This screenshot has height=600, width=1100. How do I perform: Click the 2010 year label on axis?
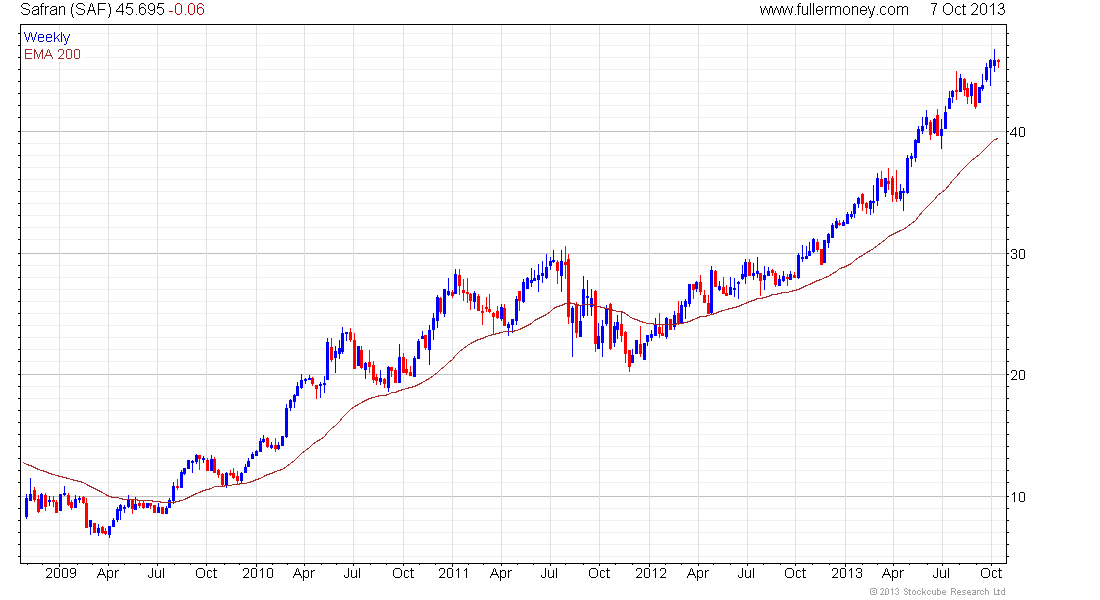(257, 573)
